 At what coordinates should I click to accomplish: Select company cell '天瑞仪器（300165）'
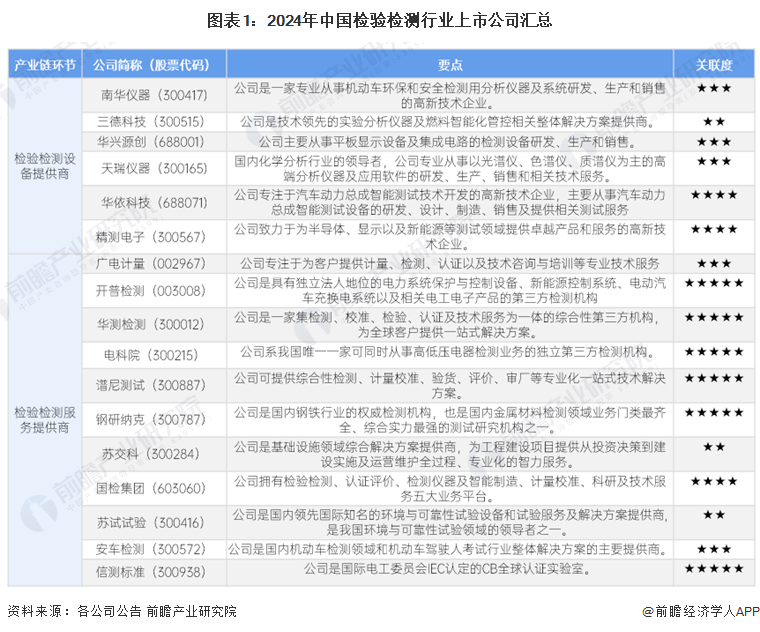[154, 168]
